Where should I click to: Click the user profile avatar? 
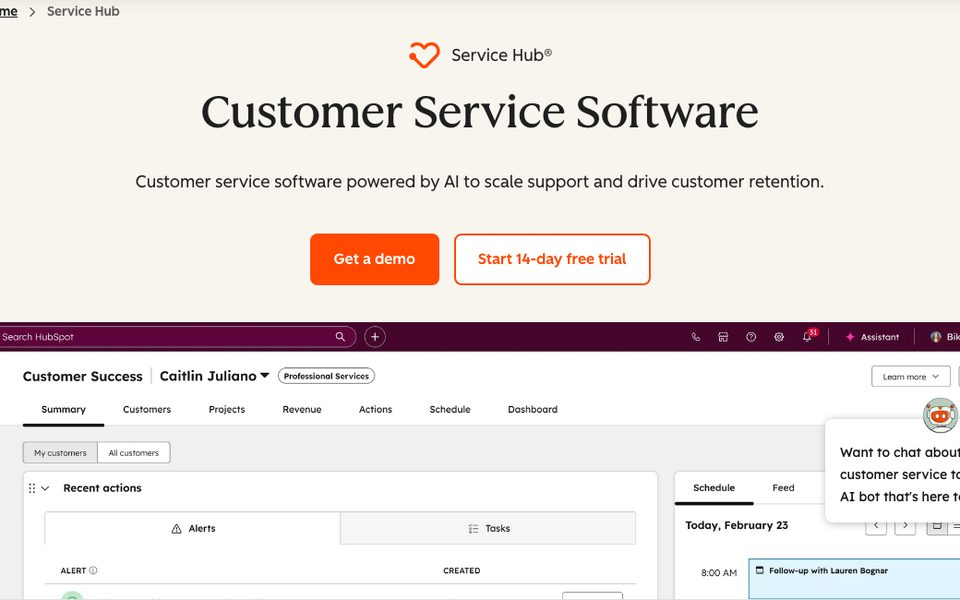(936, 337)
